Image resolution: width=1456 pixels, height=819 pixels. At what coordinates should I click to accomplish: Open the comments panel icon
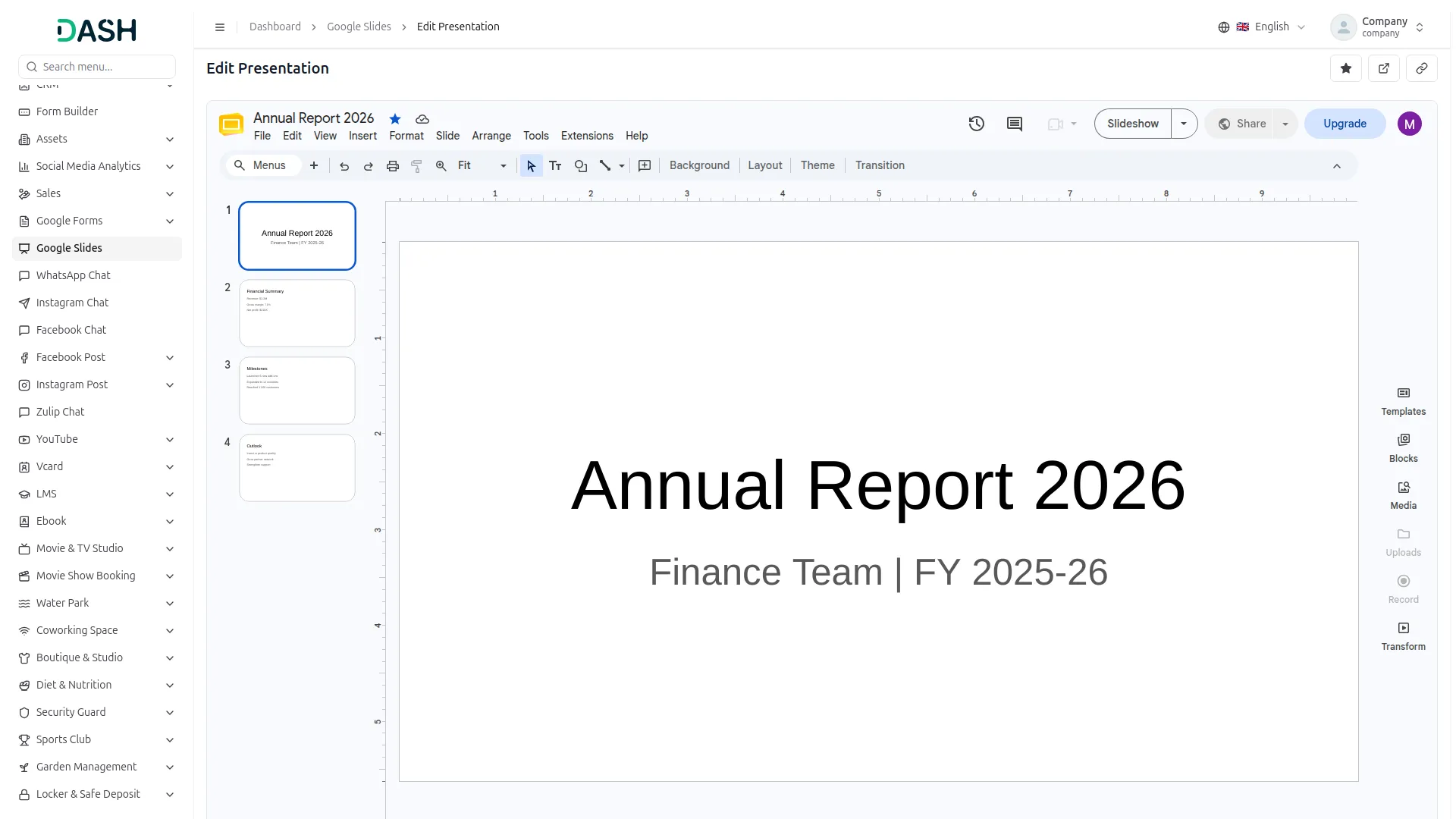[1015, 124]
